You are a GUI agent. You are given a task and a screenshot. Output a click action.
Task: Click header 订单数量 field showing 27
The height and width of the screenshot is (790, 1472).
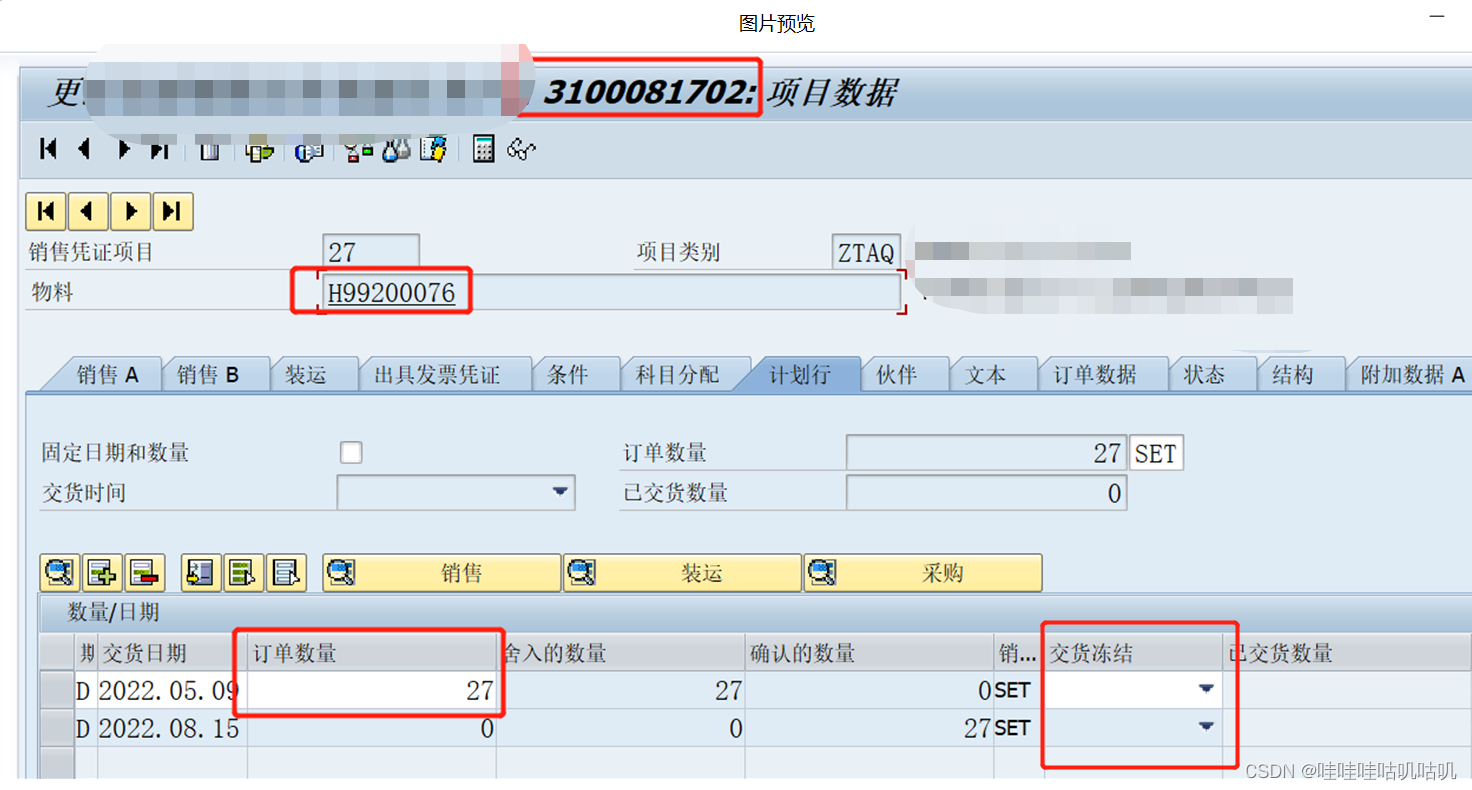pos(986,453)
